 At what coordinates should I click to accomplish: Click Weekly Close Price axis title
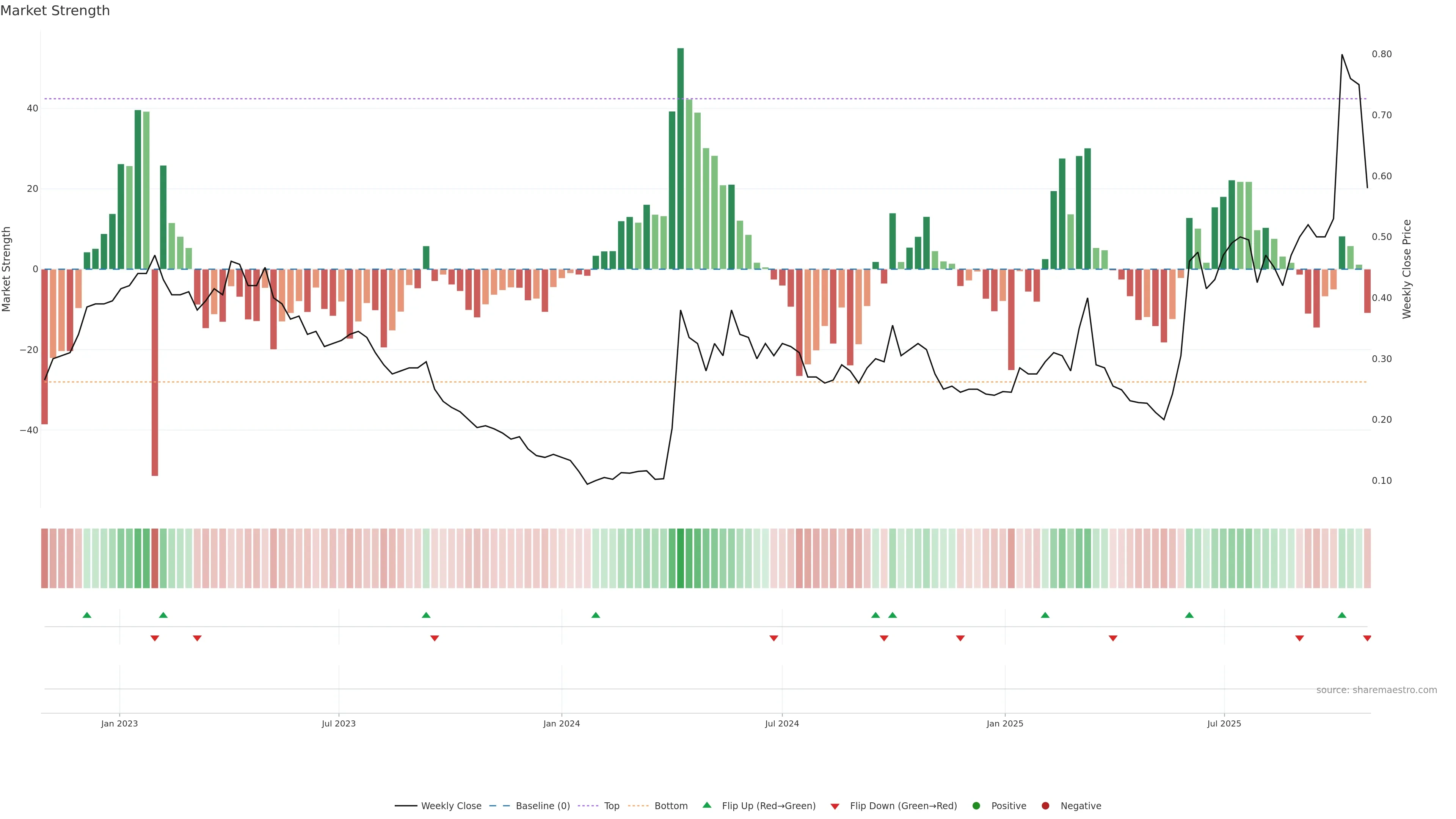pos(1407,269)
